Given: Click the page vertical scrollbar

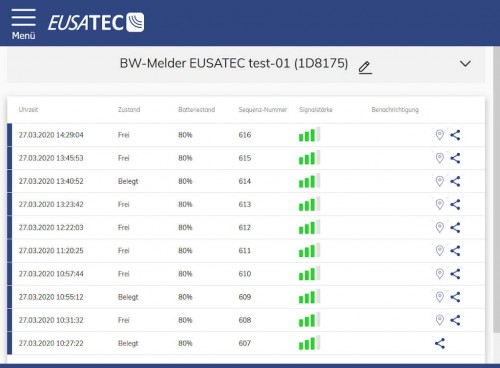Looking at the screenshot, I should point(496,189).
